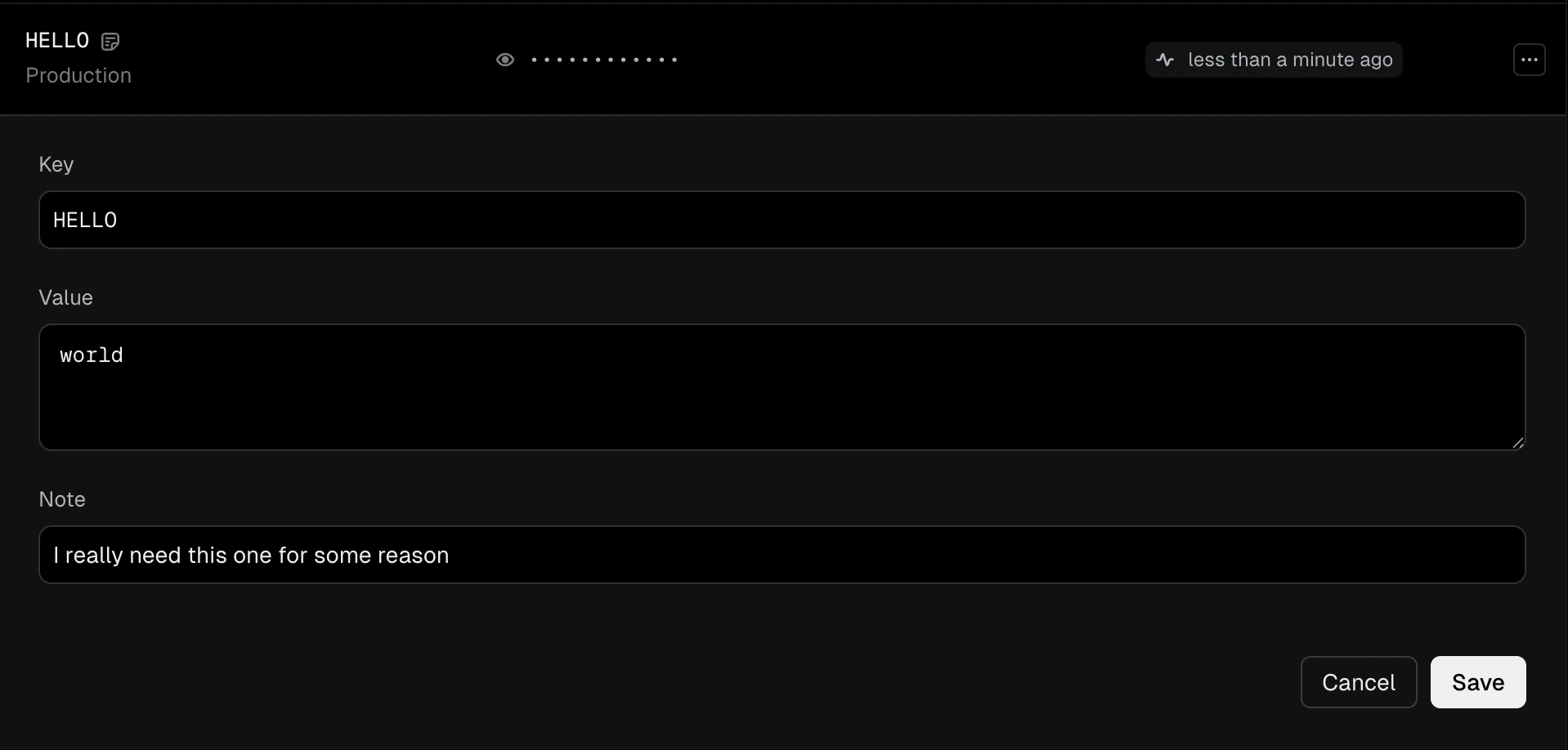Viewport: 1568px width, 750px height.
Task: Click the Value field label
Action: 65,297
